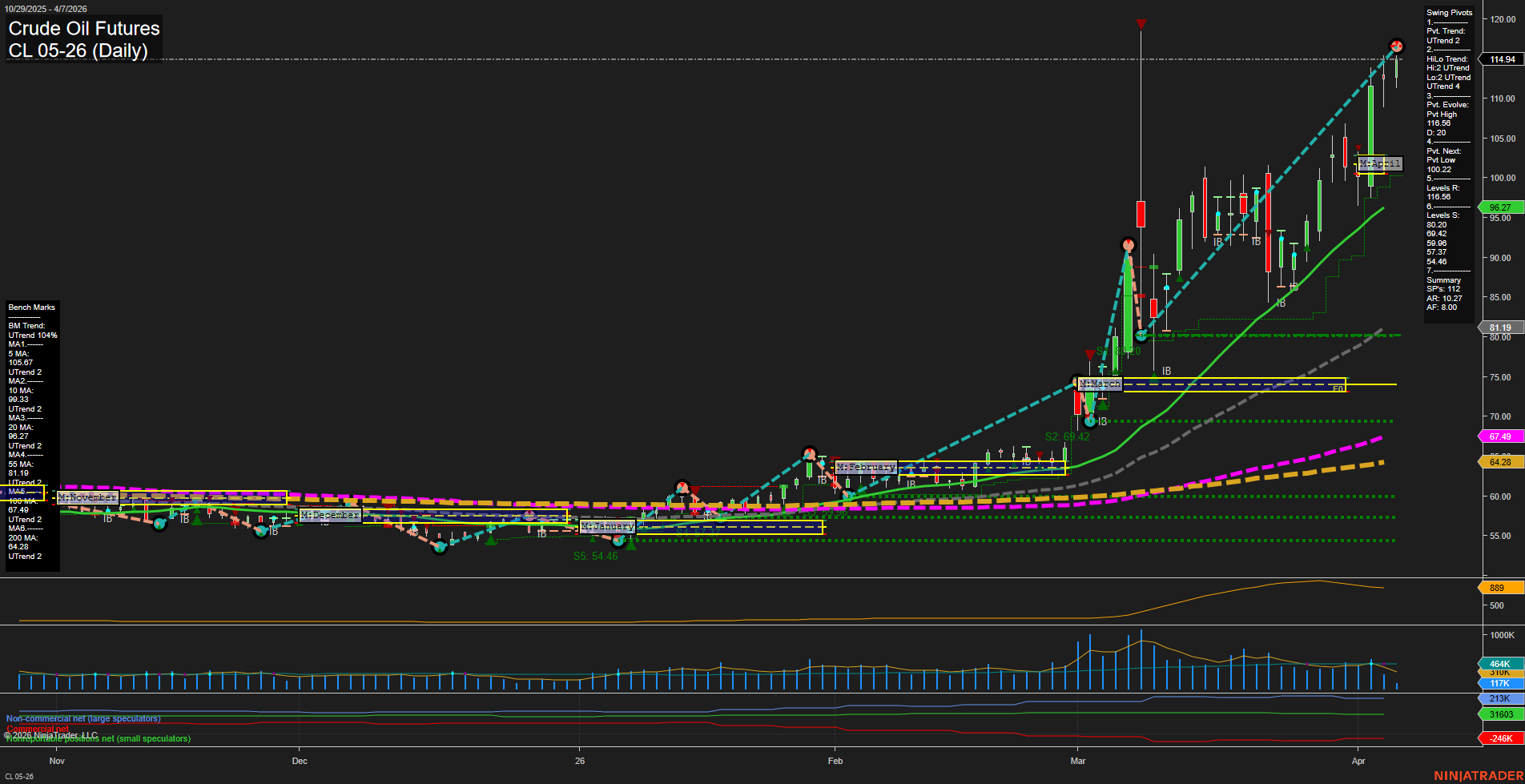Click the red sell-arrow marker above the March spike
Viewport: 1525px width, 784px height.
[x=1140, y=24]
